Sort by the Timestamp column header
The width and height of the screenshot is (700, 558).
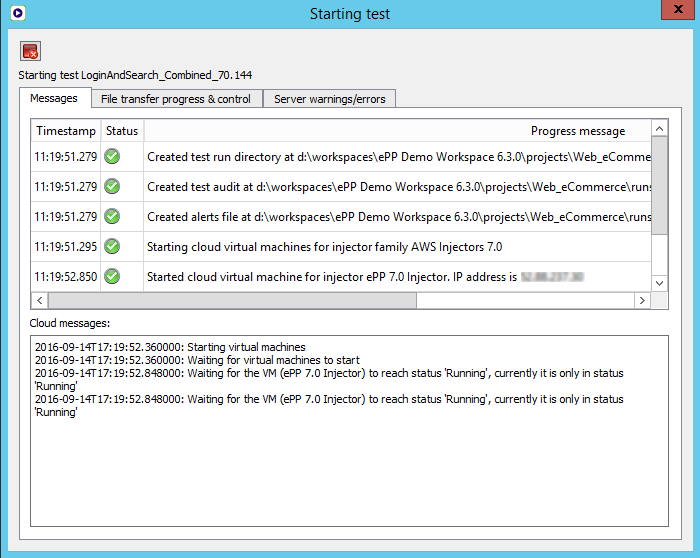pos(66,131)
